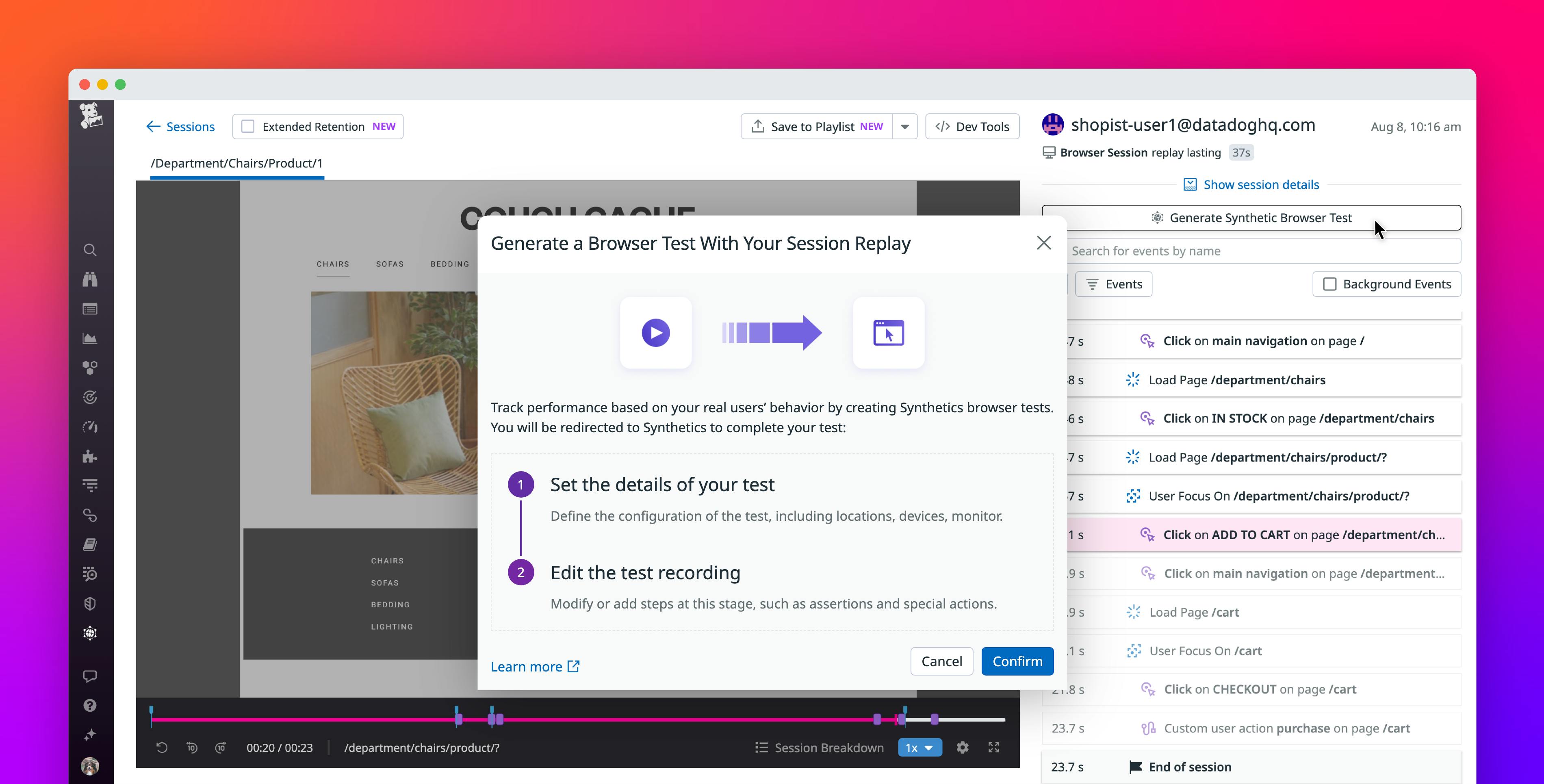The height and width of the screenshot is (784, 1544).
Task: Click the funnel logs icon in sidebar
Action: click(90, 485)
